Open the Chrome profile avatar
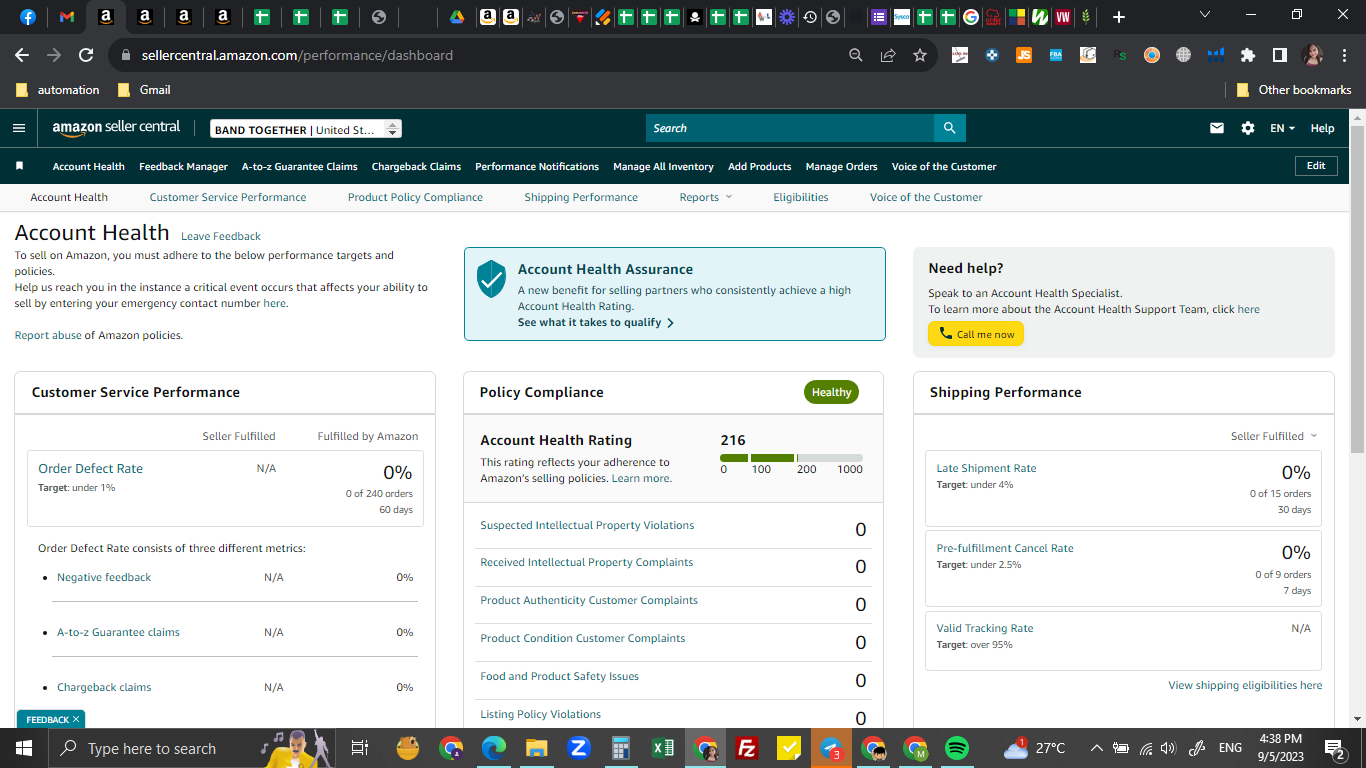Image resolution: width=1366 pixels, height=768 pixels. coord(1312,55)
